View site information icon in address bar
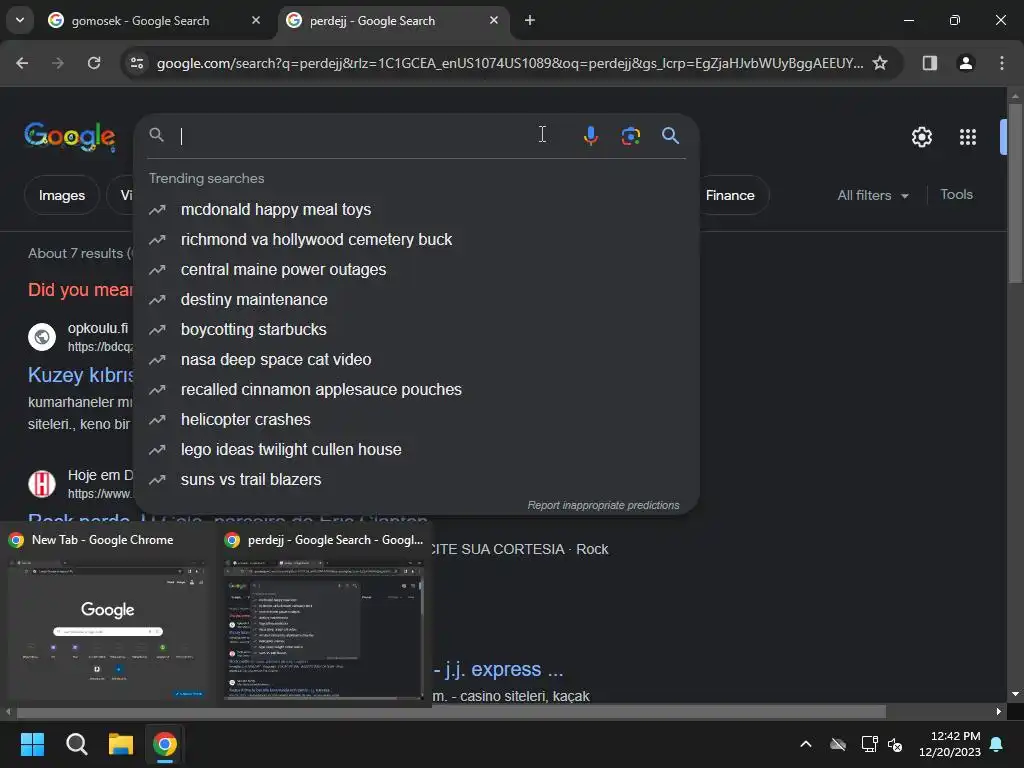The image size is (1024, 768). [136, 63]
